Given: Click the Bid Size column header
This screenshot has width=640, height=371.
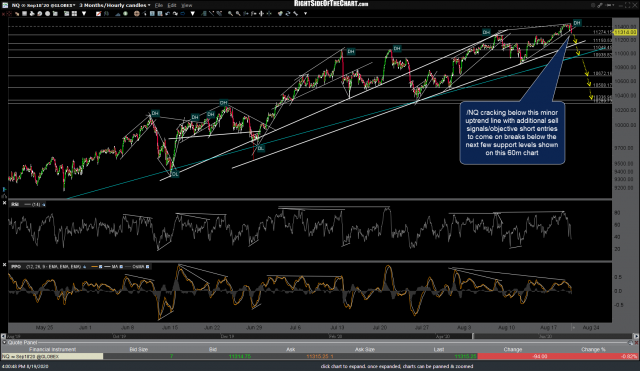Looking at the screenshot, I should pos(138,349).
